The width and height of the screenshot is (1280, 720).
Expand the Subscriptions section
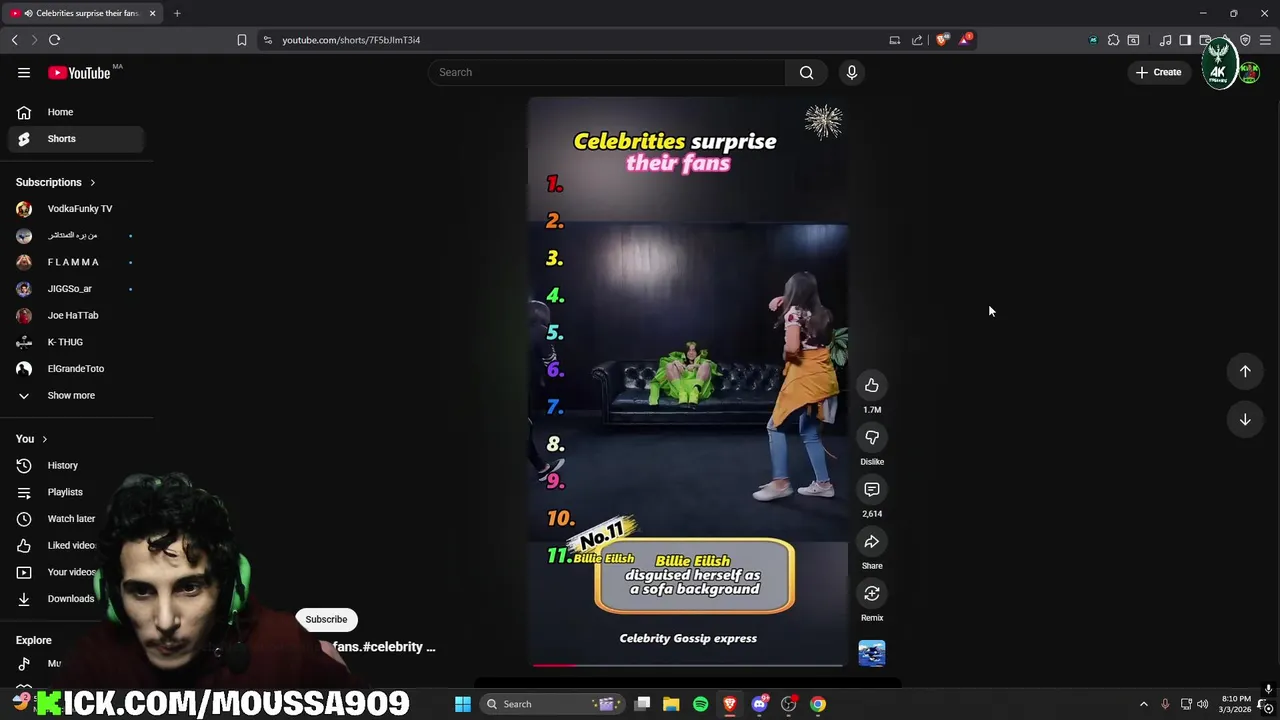[x=56, y=182]
